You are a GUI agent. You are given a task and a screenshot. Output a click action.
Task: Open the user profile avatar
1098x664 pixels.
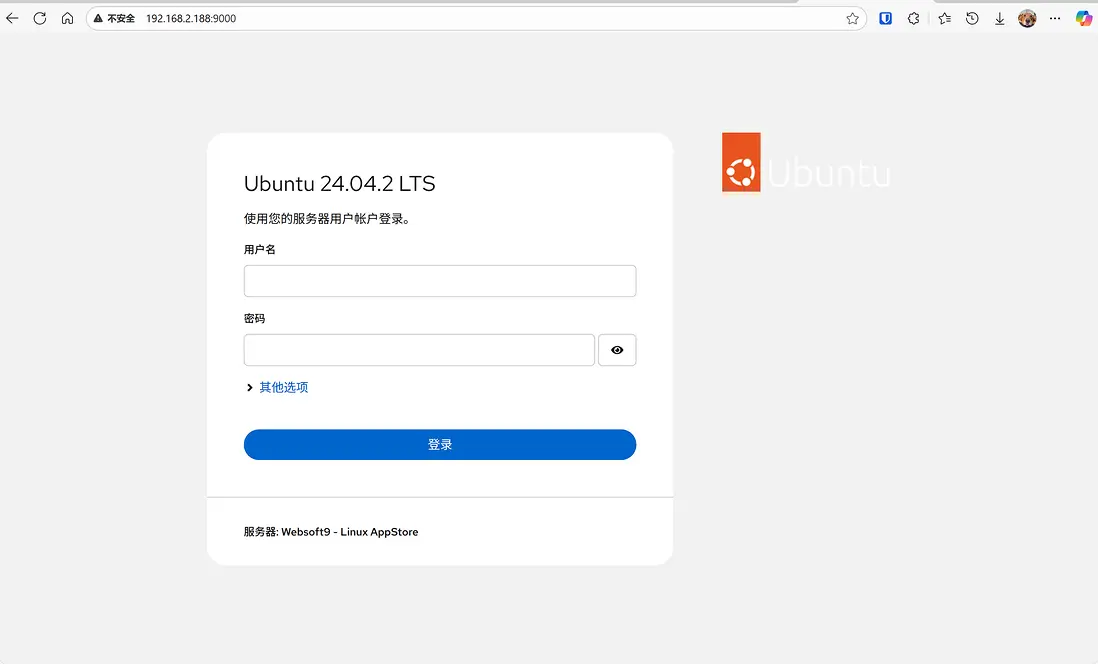(x=1027, y=18)
